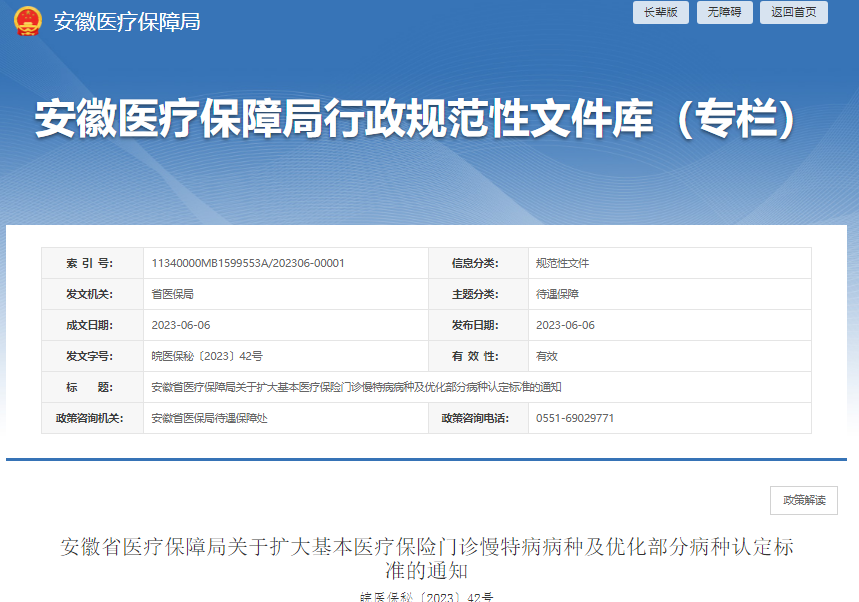The height and width of the screenshot is (602, 859).
Task: Switch to 长辈版 elder-friendly mode
Action: pos(660,12)
